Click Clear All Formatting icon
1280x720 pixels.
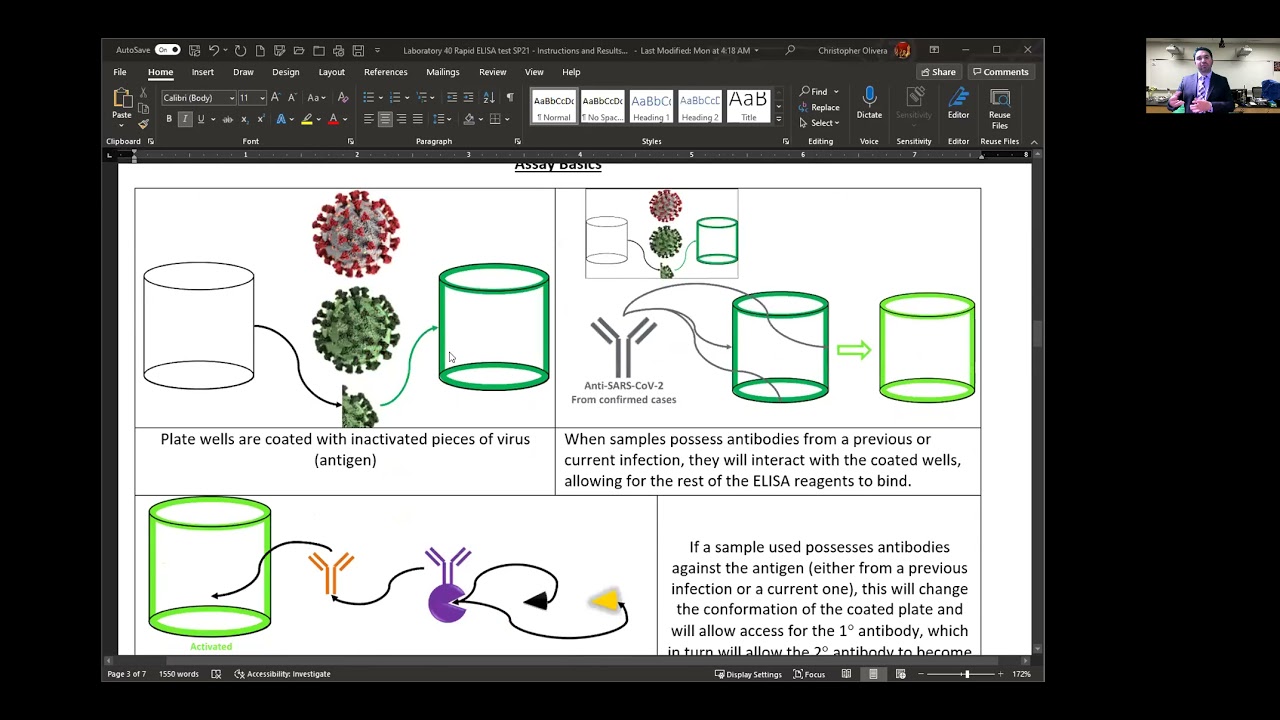click(x=343, y=97)
